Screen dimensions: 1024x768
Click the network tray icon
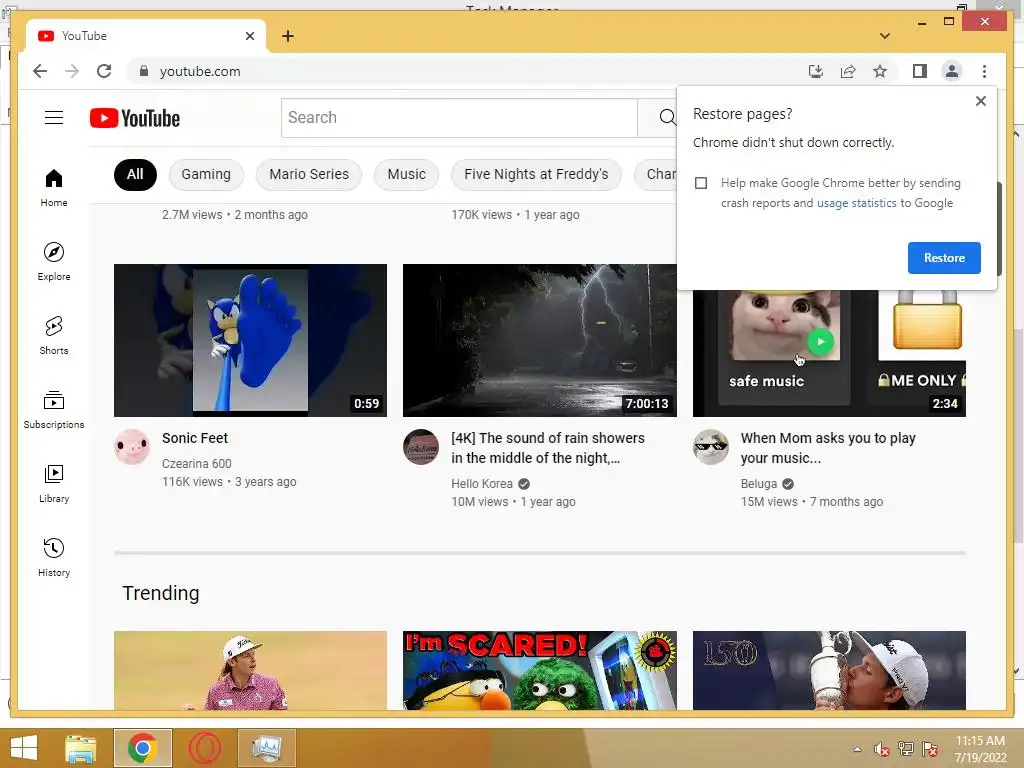pos(906,749)
